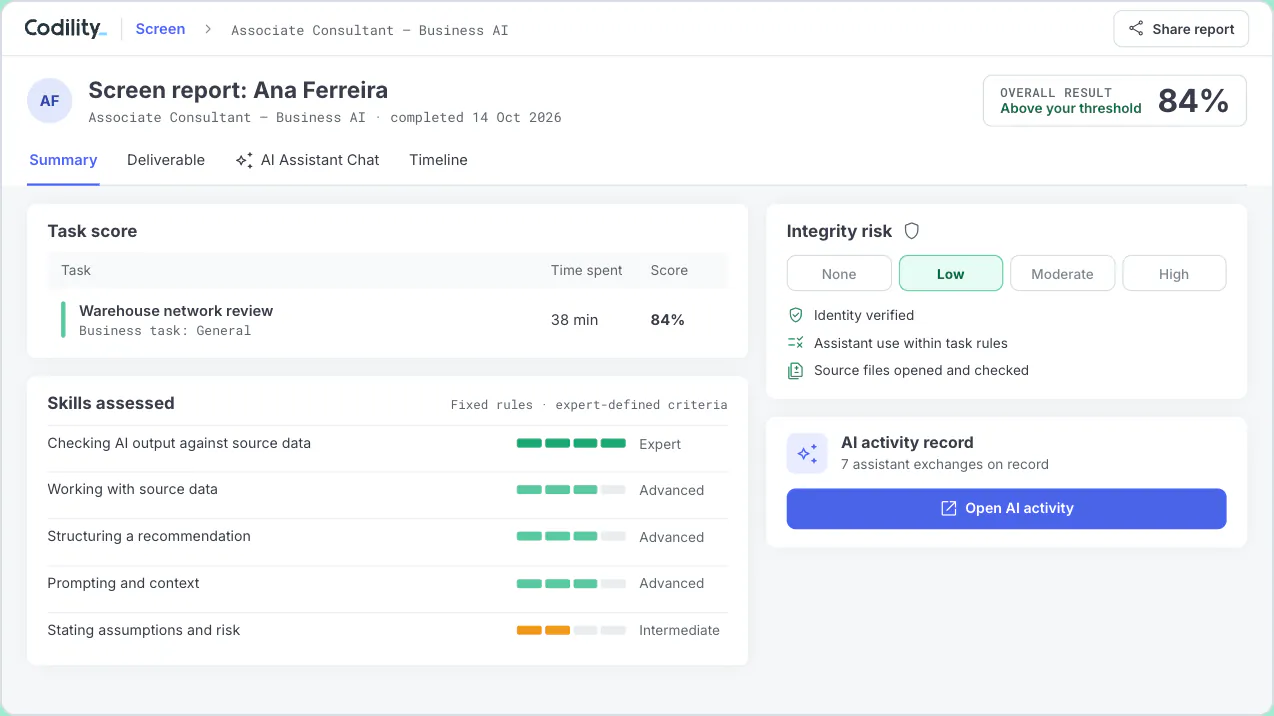Click the Fixed rules · expert-defined criteria note
The image size is (1274, 716).
point(589,405)
